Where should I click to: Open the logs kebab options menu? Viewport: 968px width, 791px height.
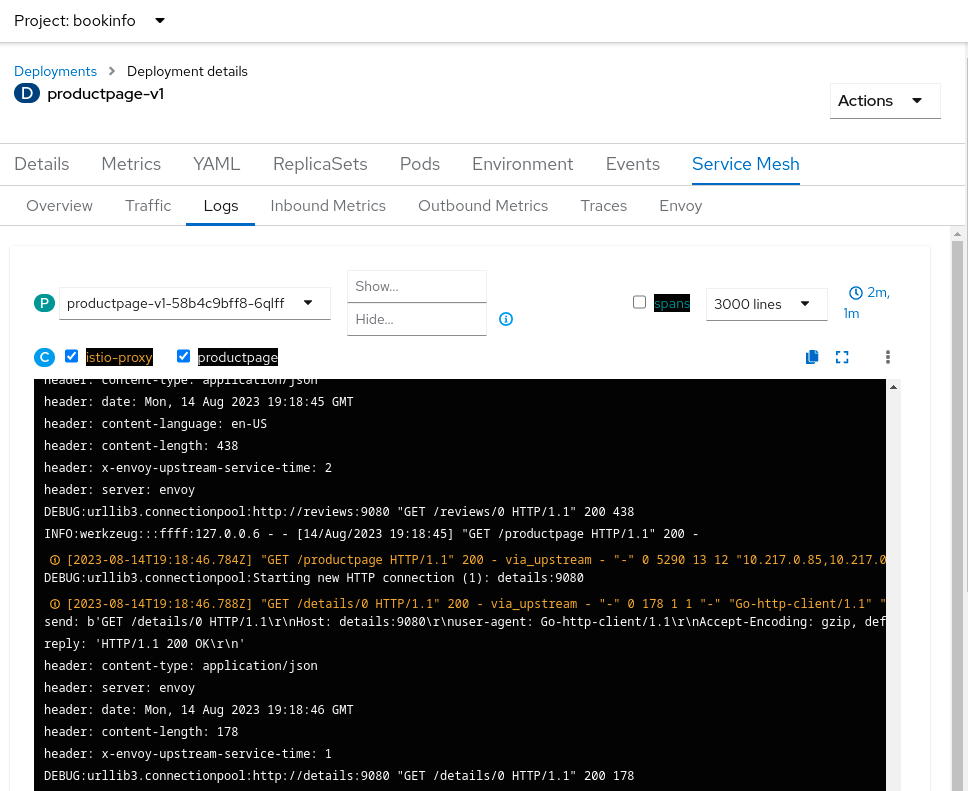[x=887, y=357]
